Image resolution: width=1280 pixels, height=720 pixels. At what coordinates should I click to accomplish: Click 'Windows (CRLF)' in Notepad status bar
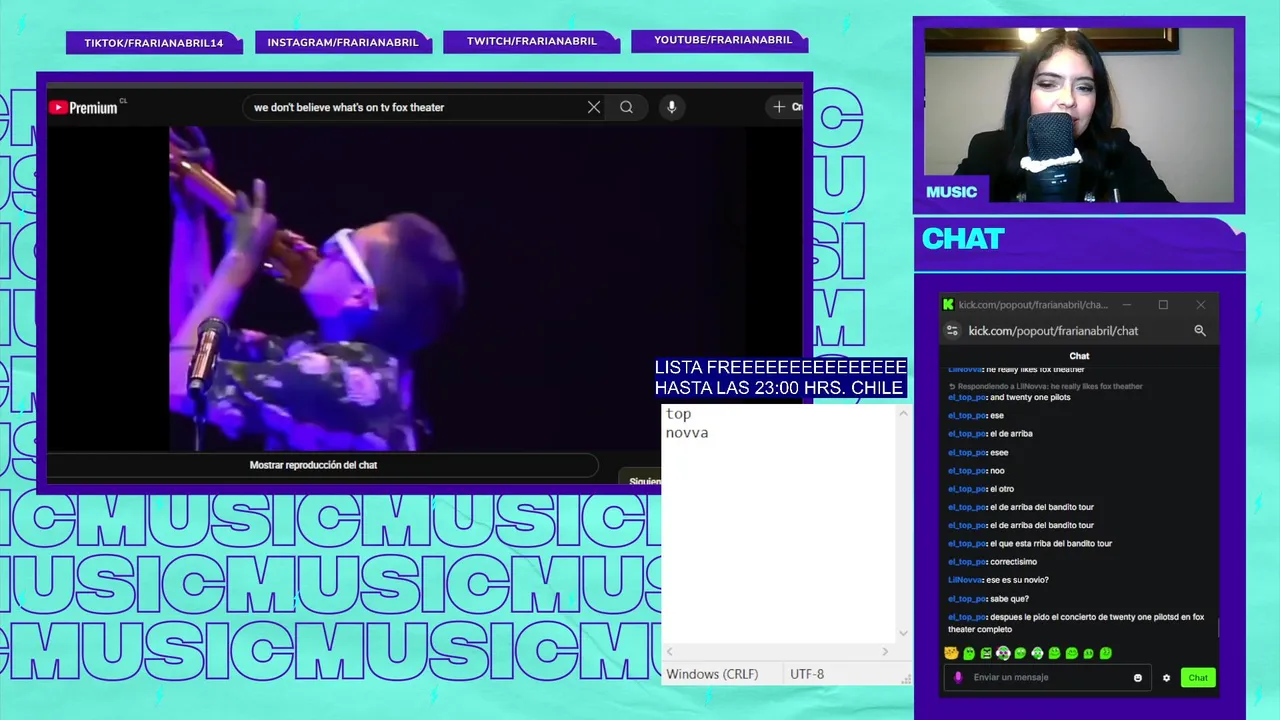click(712, 674)
